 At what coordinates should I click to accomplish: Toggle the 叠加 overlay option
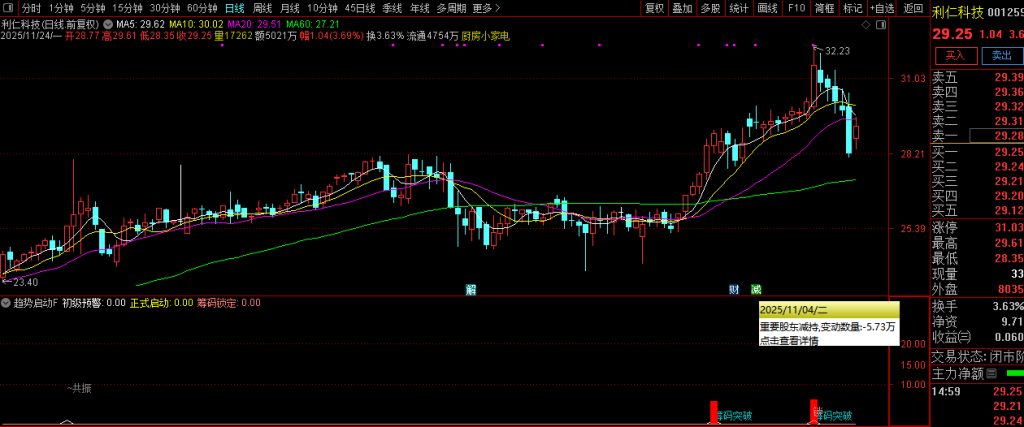[682, 8]
